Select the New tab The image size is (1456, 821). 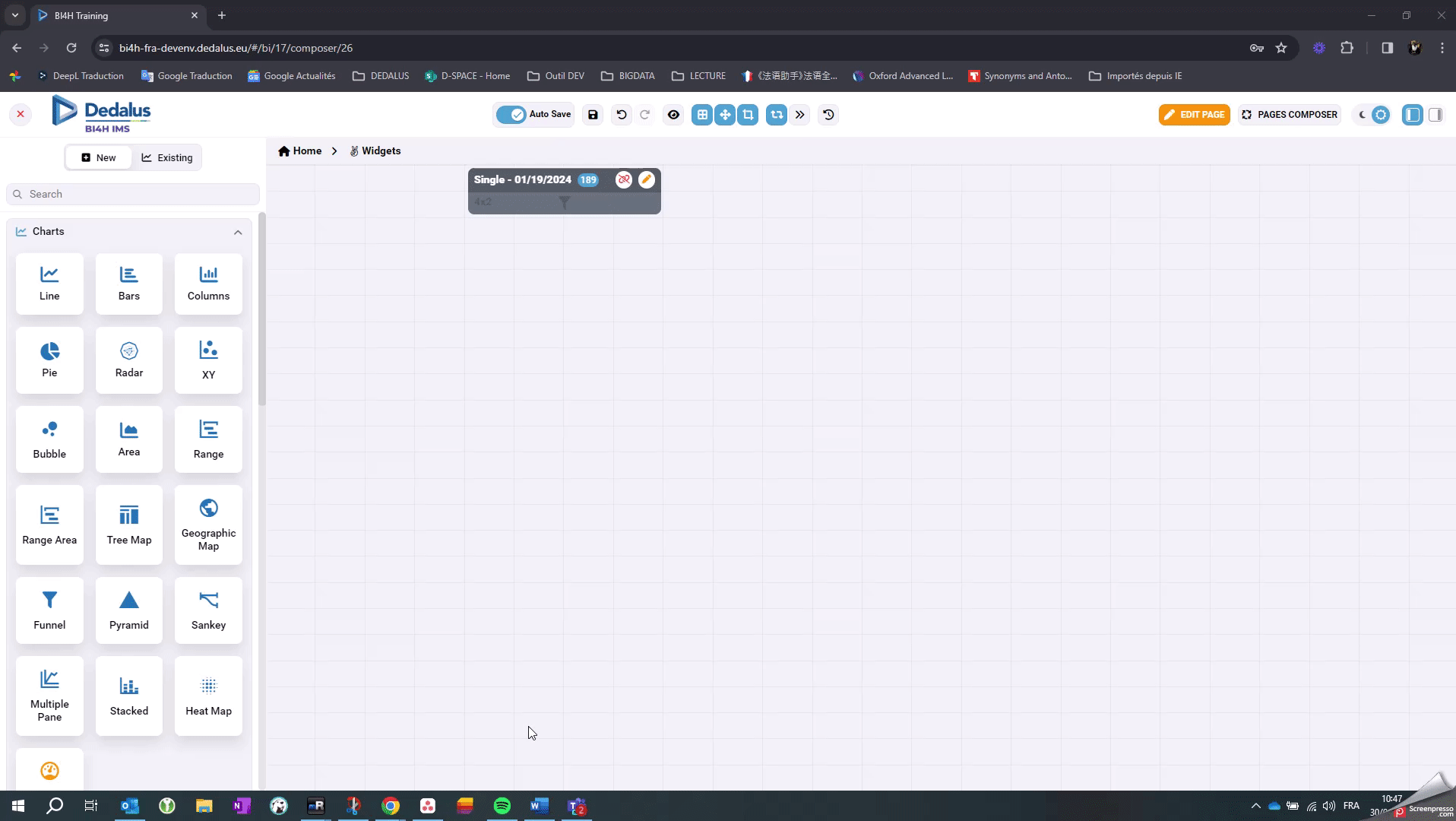pyautogui.click(x=99, y=158)
